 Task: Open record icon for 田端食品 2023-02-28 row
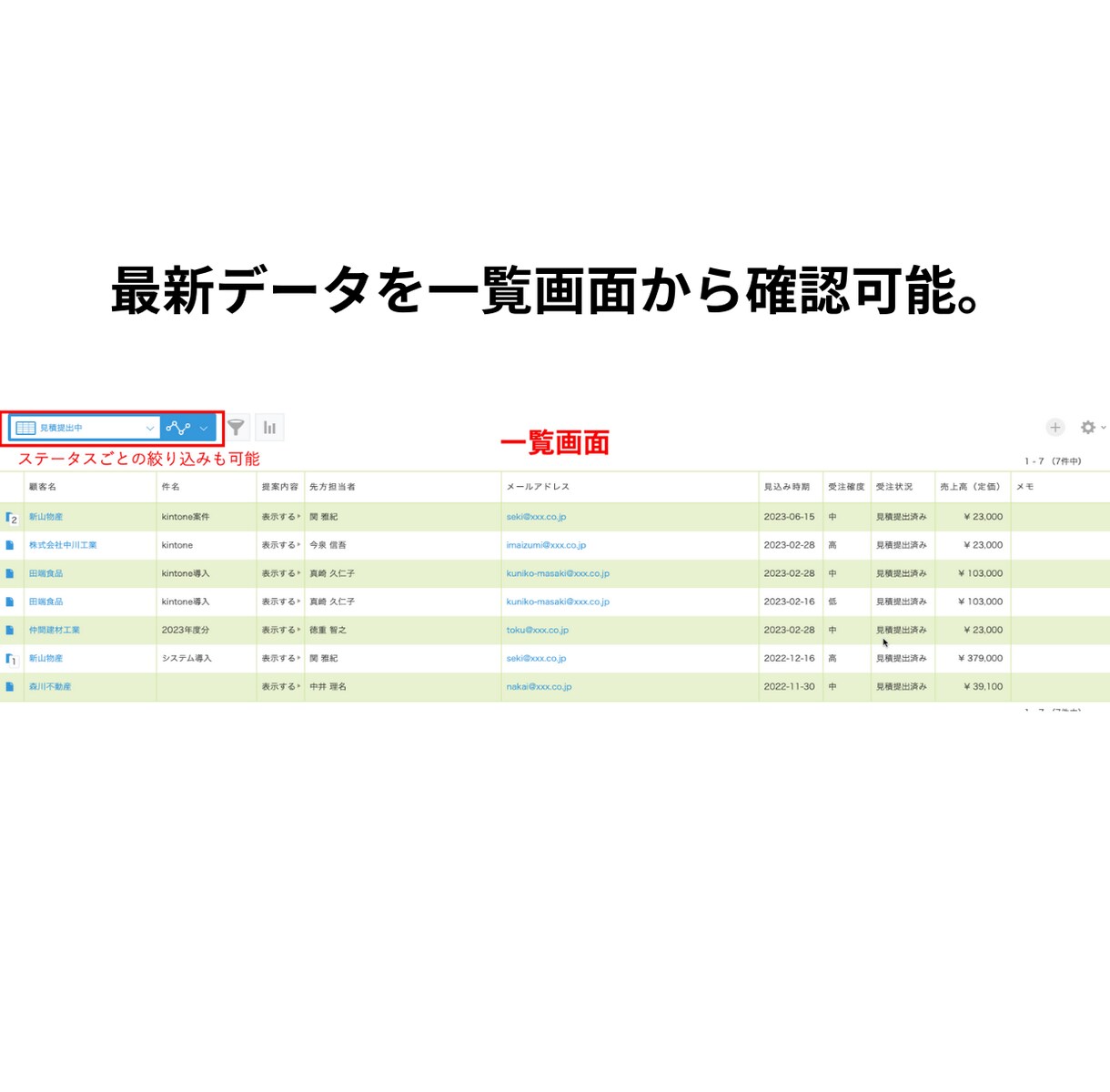(x=10, y=573)
